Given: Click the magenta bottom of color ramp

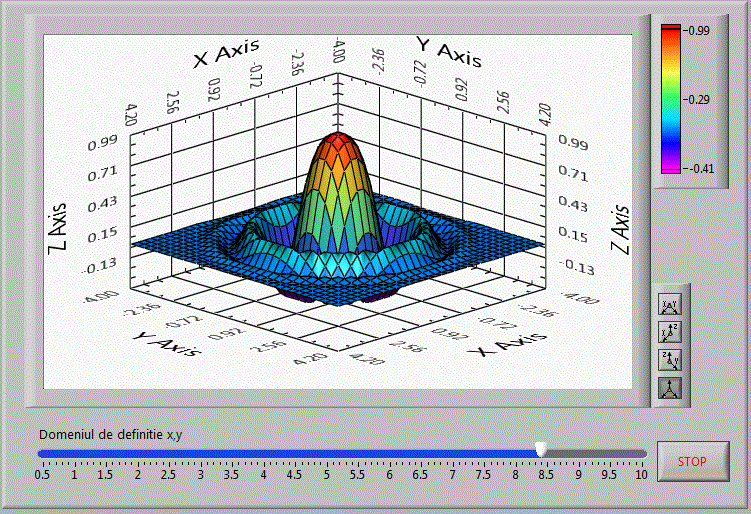Looking at the screenshot, I should coord(671,168).
